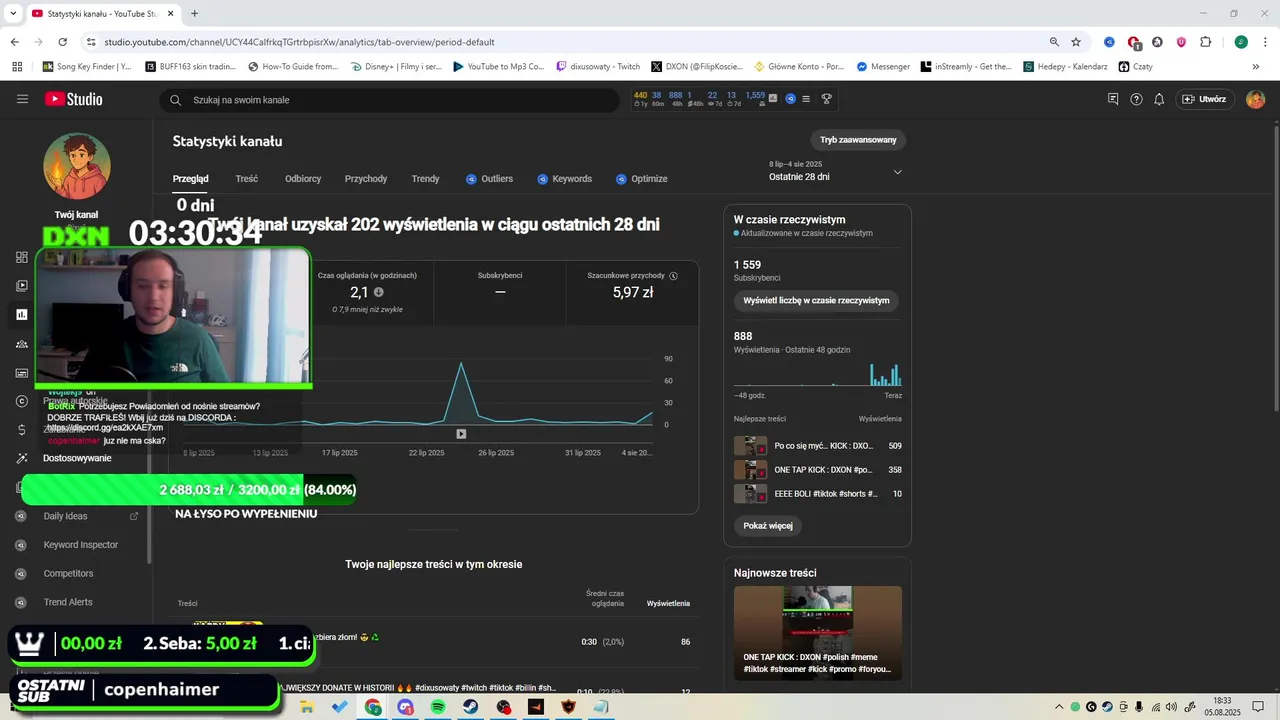Switch to the Odbiorcy tab

coord(303,179)
